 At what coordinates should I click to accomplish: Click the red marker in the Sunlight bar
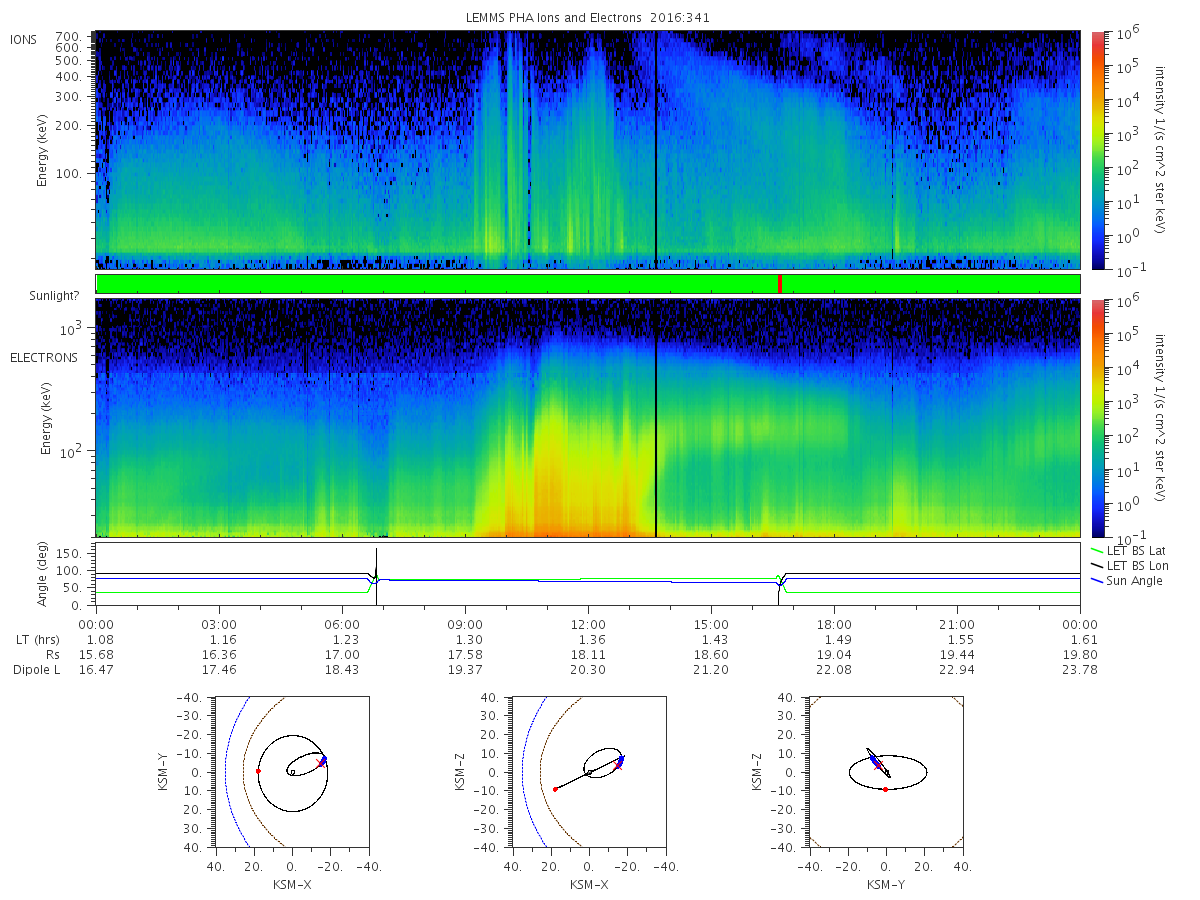(x=780, y=284)
